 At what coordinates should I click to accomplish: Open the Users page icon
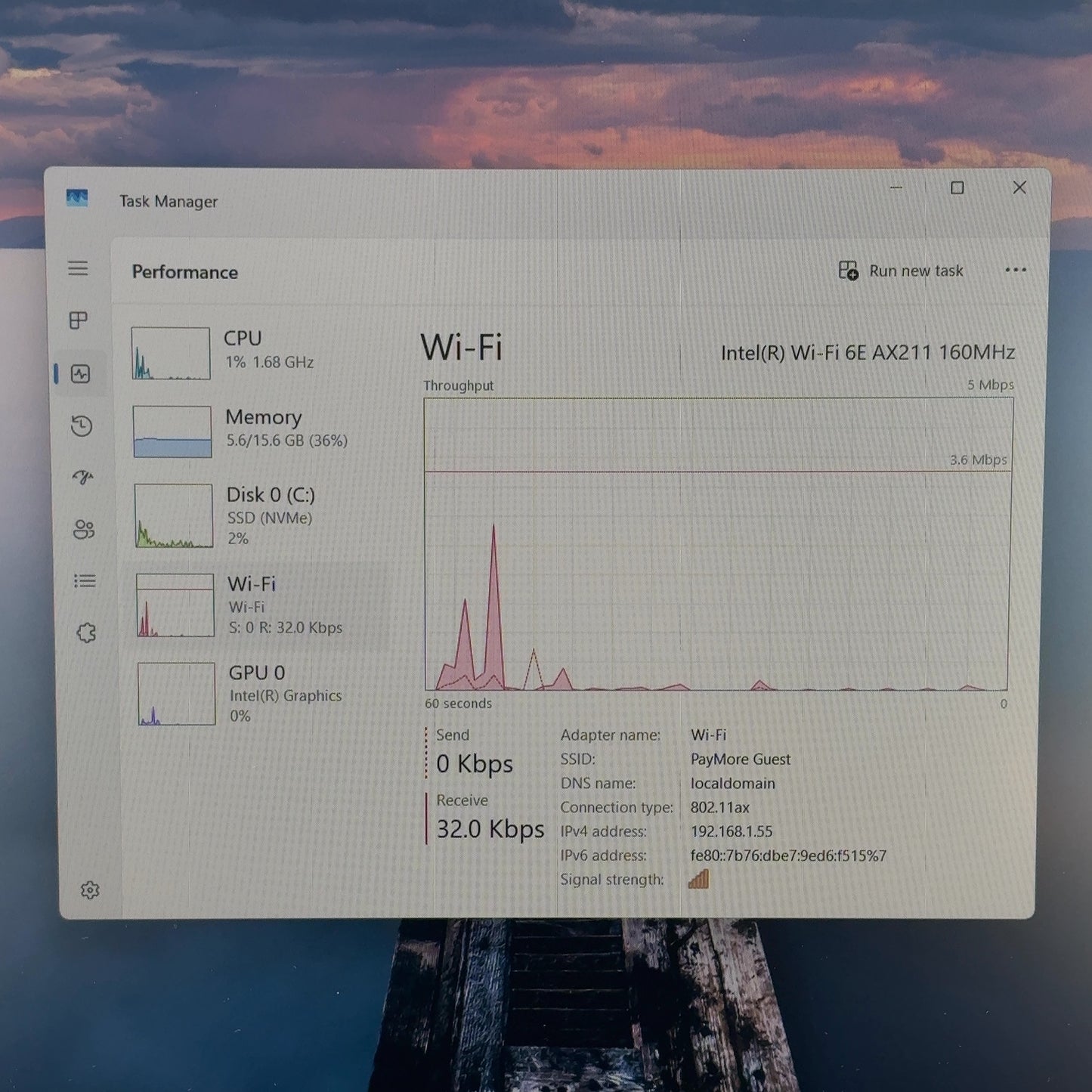(x=84, y=529)
